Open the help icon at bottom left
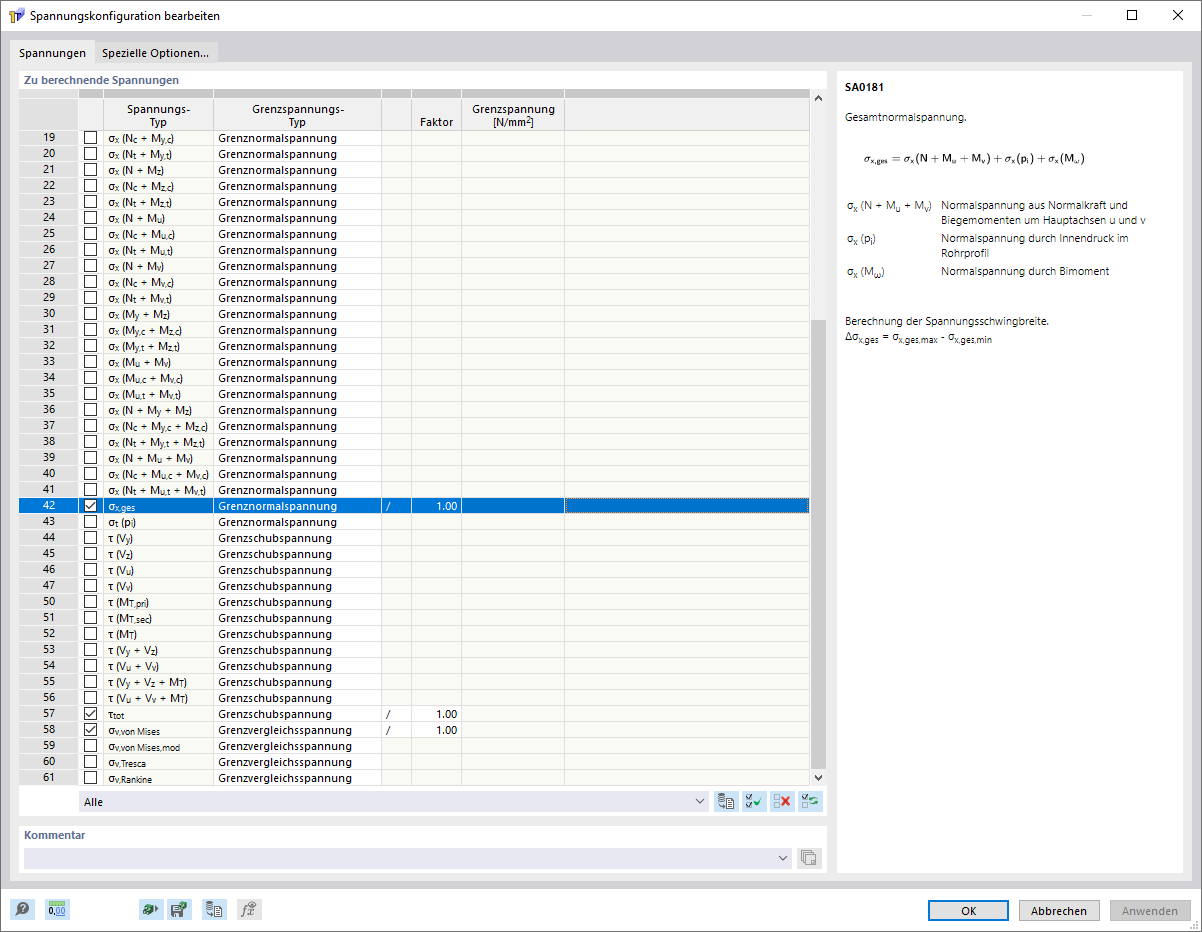 [22, 909]
